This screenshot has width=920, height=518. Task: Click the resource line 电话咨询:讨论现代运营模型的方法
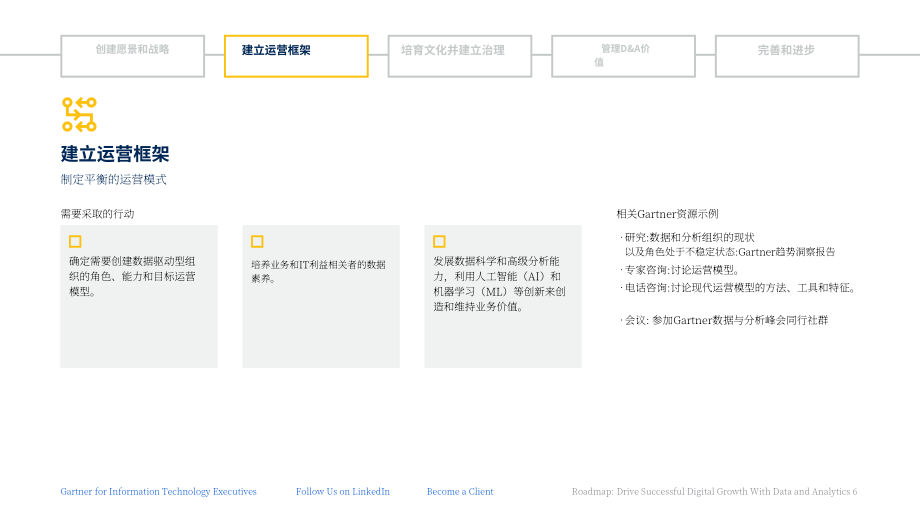point(740,288)
